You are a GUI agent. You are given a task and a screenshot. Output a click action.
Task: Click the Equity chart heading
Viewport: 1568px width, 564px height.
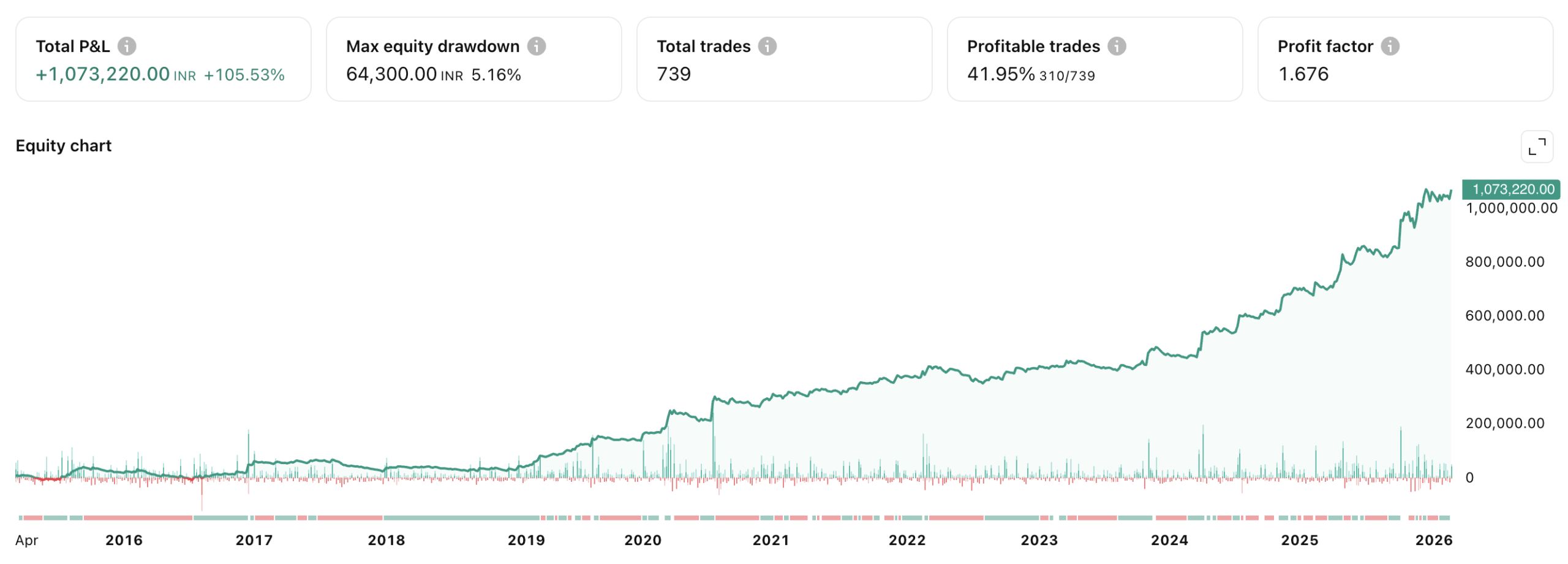pyautogui.click(x=63, y=146)
